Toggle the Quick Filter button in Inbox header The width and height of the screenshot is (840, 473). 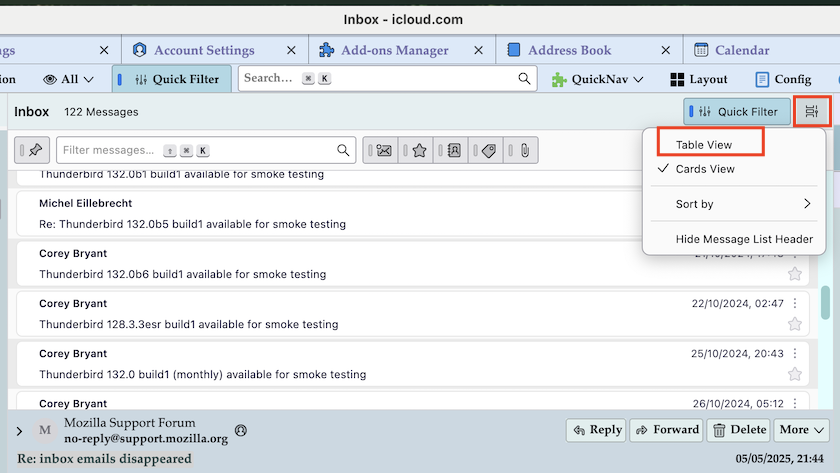coord(737,111)
